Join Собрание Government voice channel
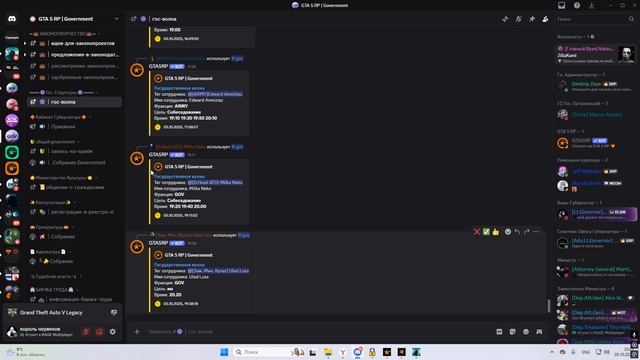640x360 pixels. [74, 162]
